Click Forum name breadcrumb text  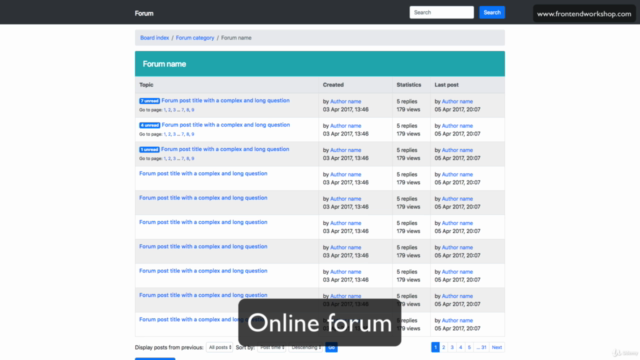click(236, 38)
